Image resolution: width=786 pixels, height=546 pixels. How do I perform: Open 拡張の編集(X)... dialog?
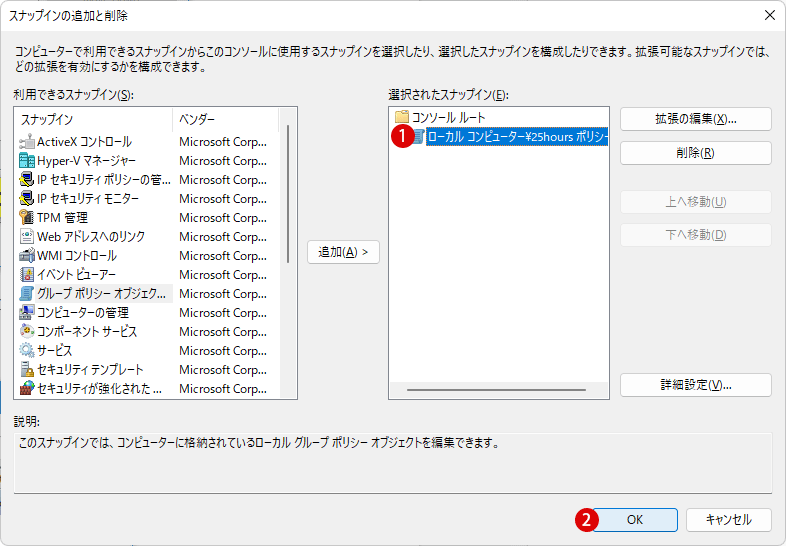696,119
